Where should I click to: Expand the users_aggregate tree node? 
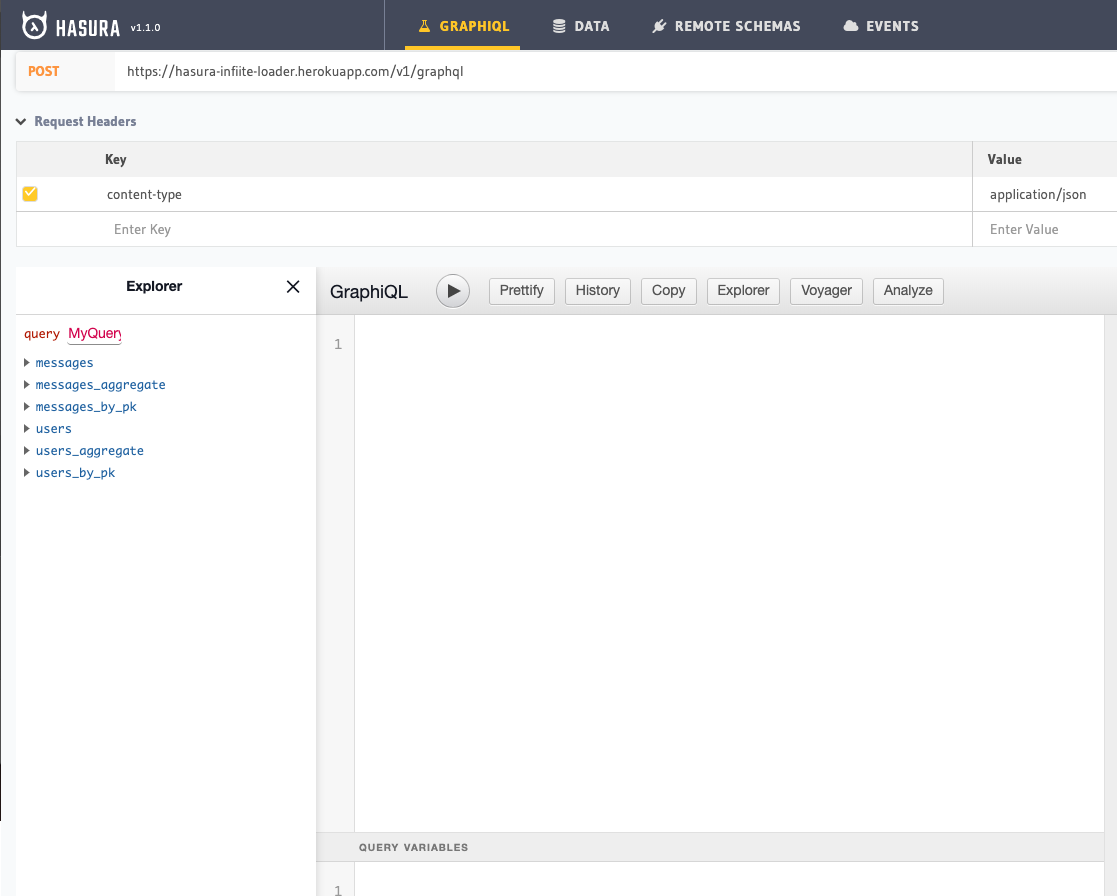point(27,451)
